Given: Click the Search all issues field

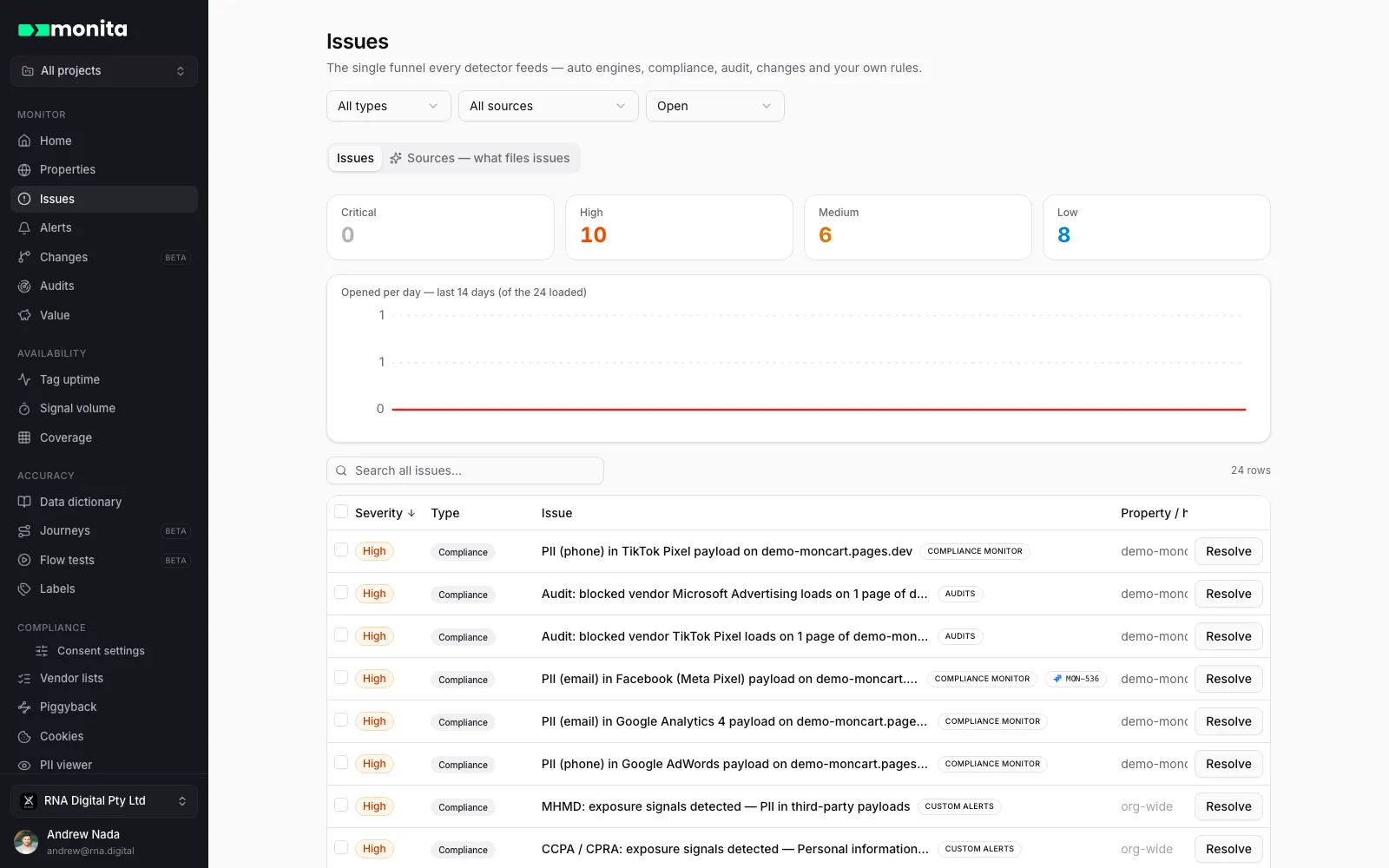Looking at the screenshot, I should (x=465, y=470).
